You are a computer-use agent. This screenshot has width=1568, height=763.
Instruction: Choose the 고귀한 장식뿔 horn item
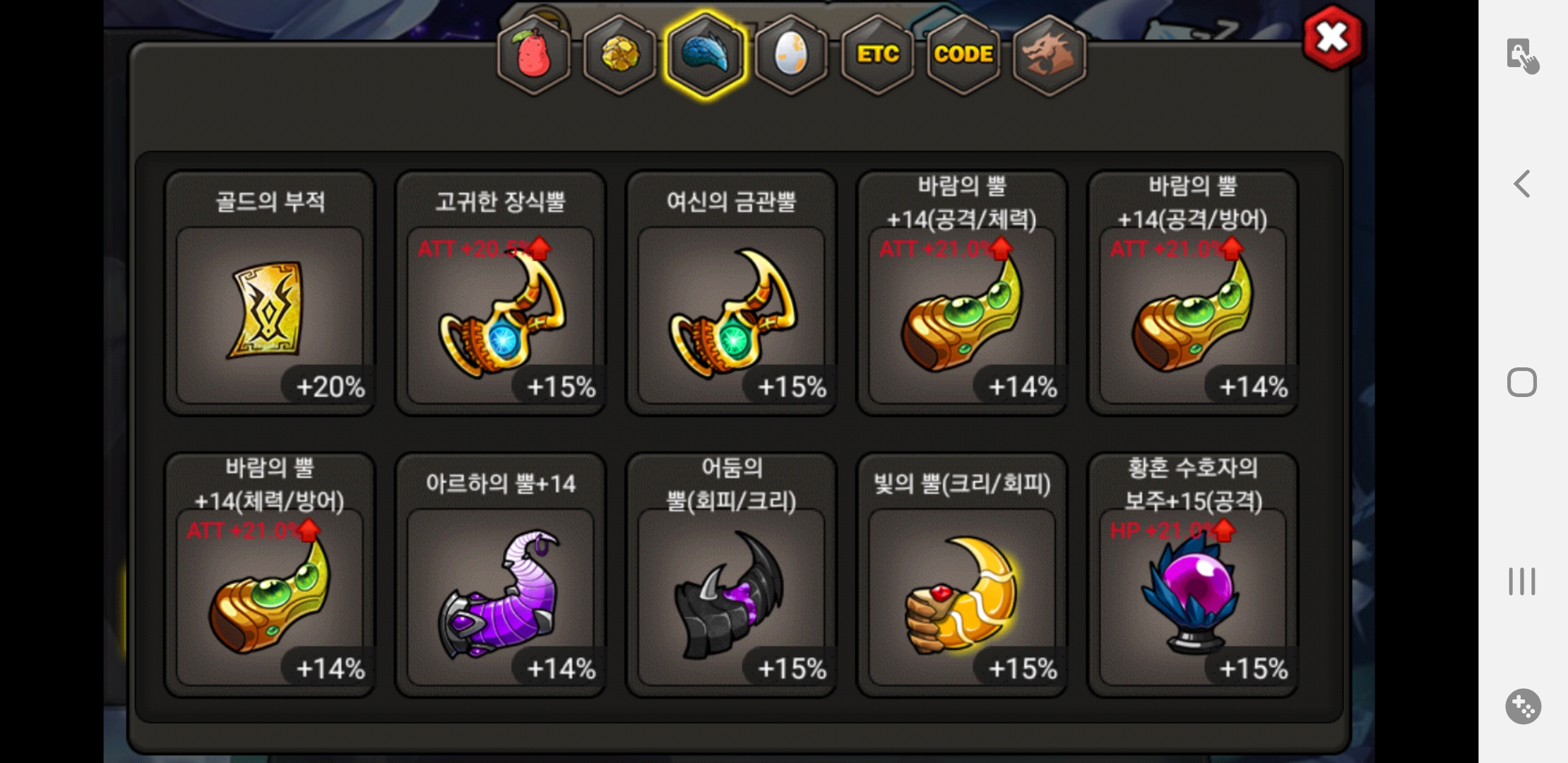(501, 293)
